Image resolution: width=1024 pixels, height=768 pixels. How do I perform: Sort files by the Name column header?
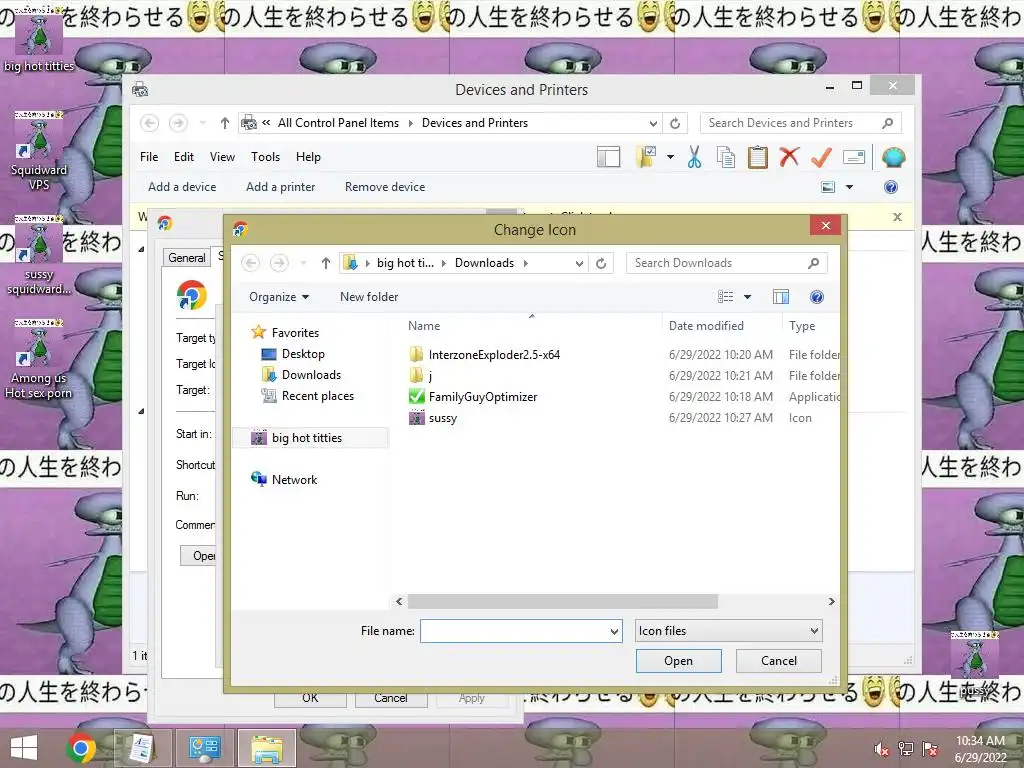pos(424,326)
